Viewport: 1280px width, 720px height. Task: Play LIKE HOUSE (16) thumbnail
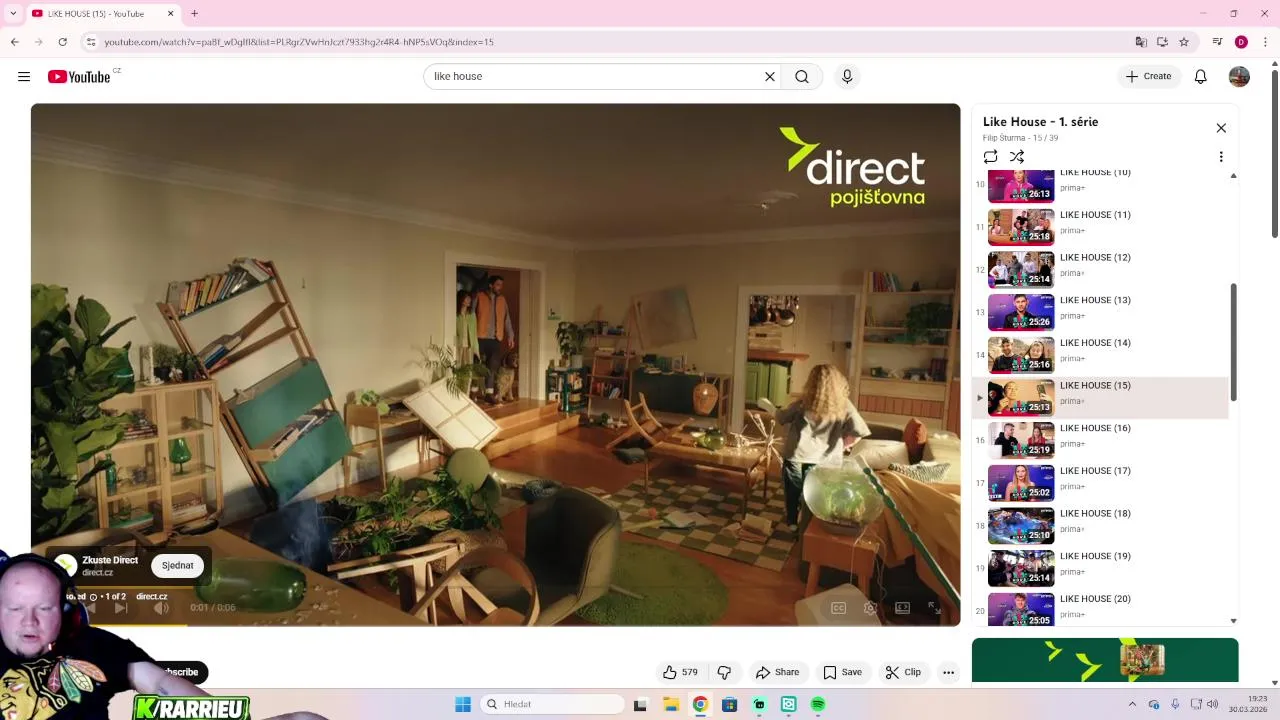pyautogui.click(x=1021, y=440)
